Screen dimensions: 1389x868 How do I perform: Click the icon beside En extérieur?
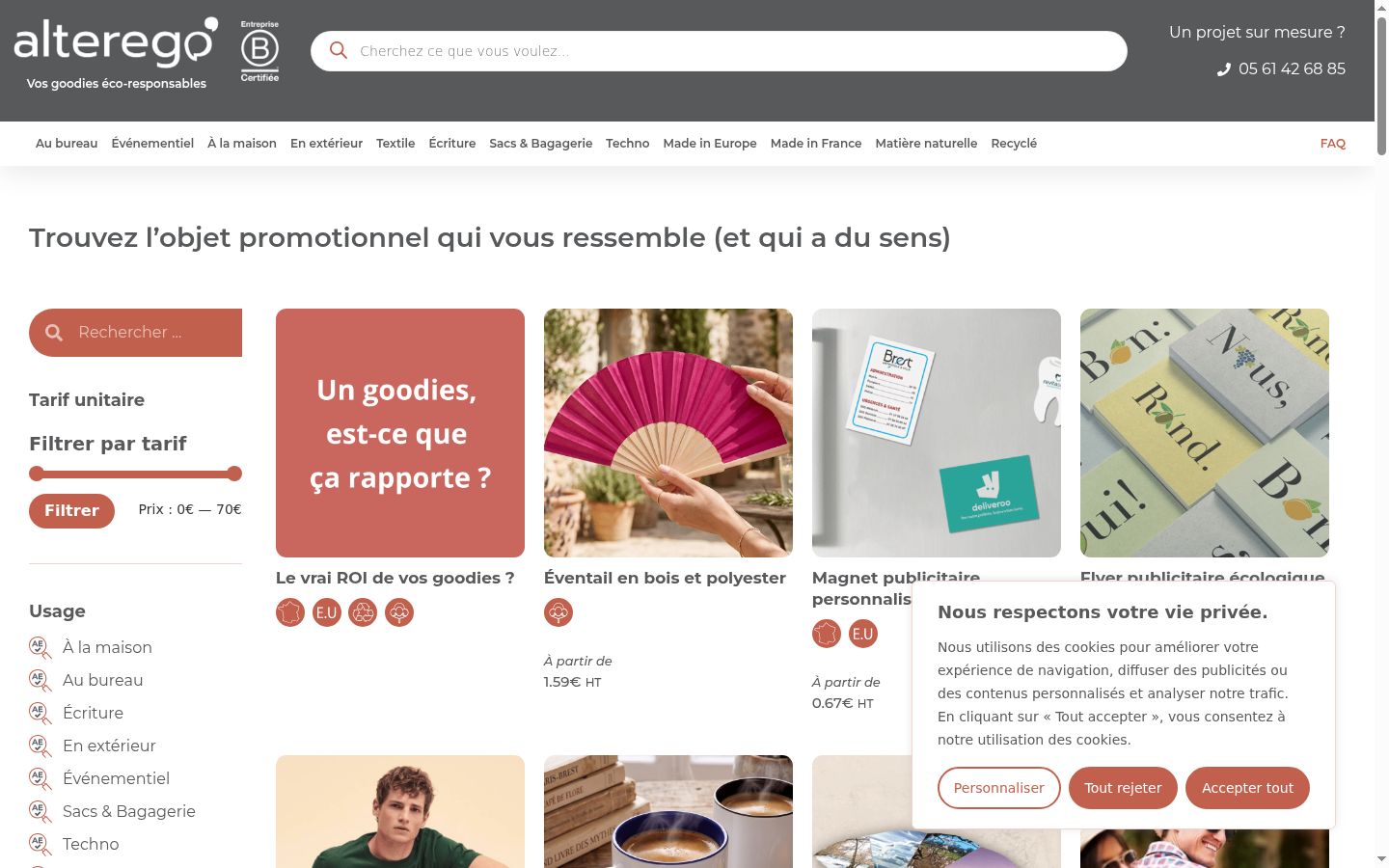[x=40, y=746]
